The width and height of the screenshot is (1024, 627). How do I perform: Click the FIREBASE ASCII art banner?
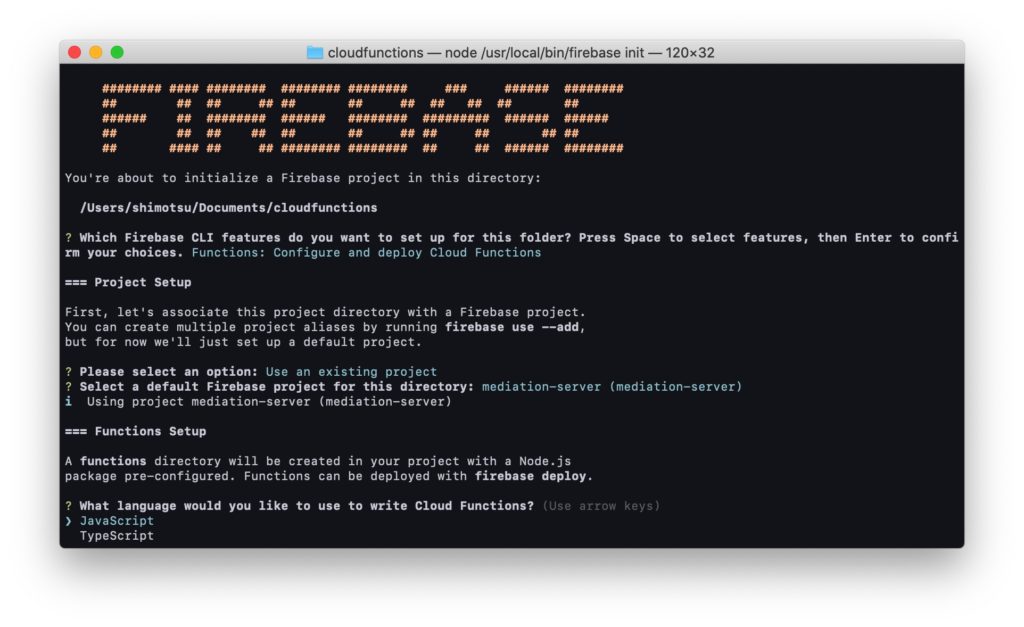(362, 118)
